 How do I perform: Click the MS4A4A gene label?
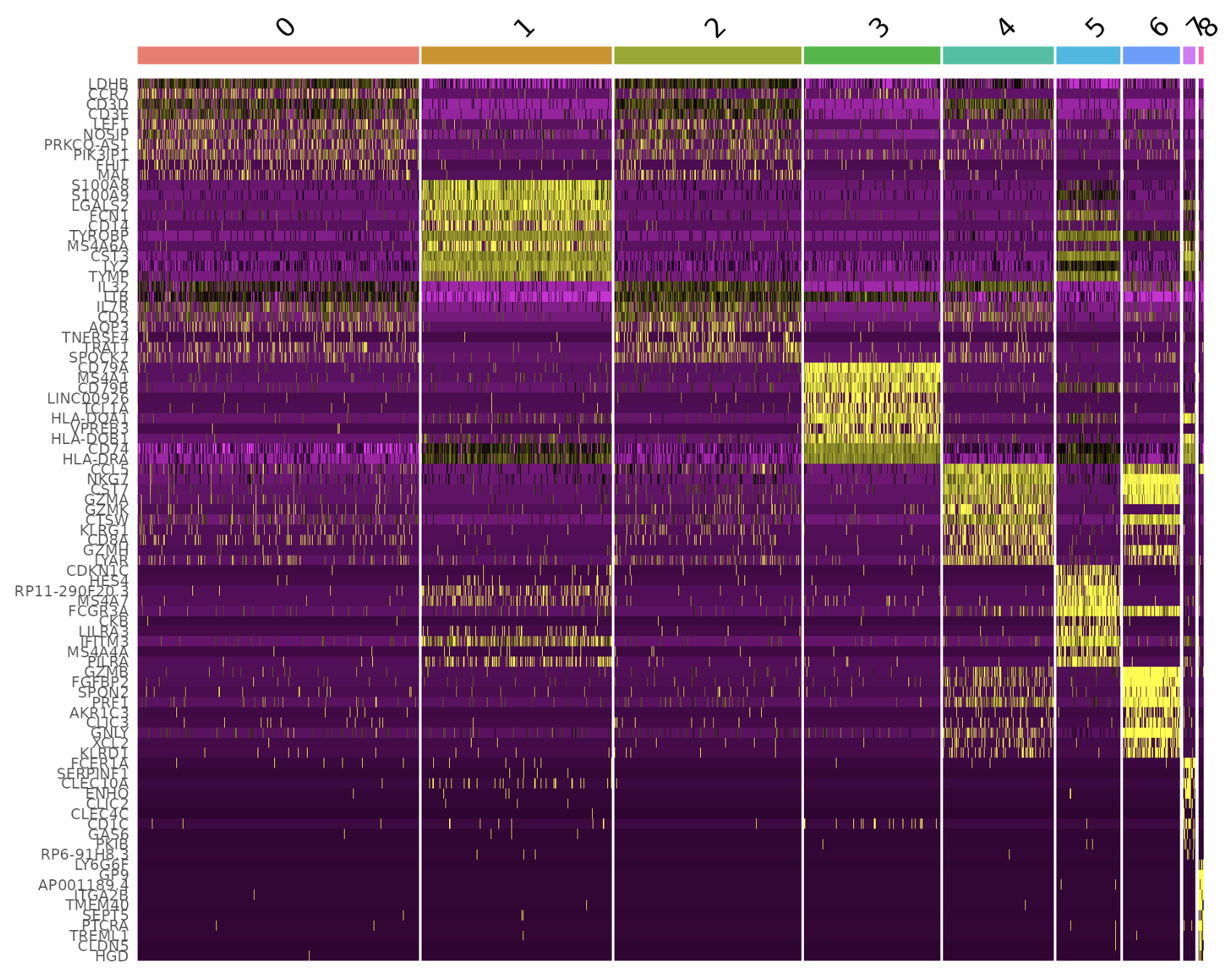coord(98,653)
